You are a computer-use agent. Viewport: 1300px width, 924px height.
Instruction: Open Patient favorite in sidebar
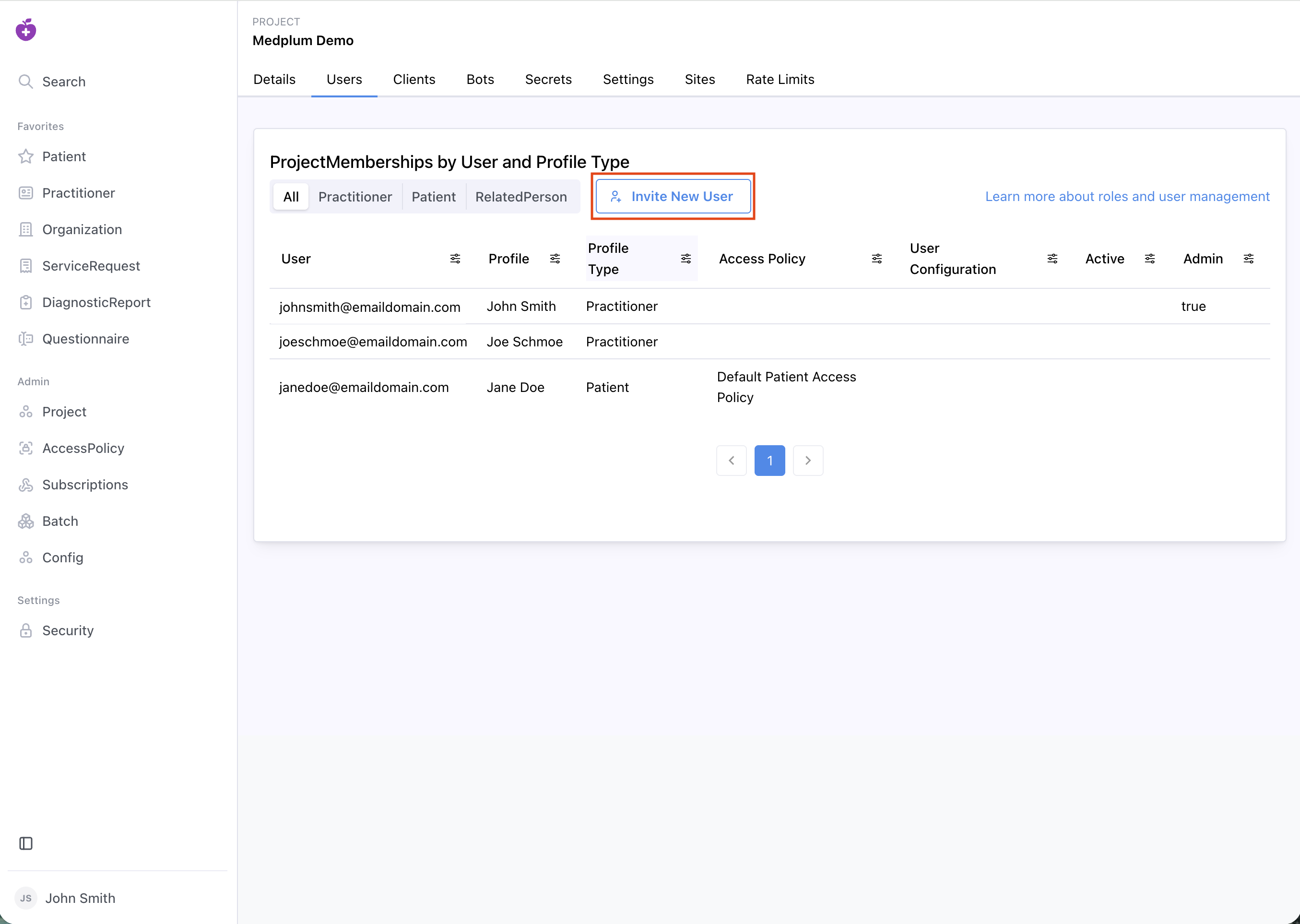[52, 156]
